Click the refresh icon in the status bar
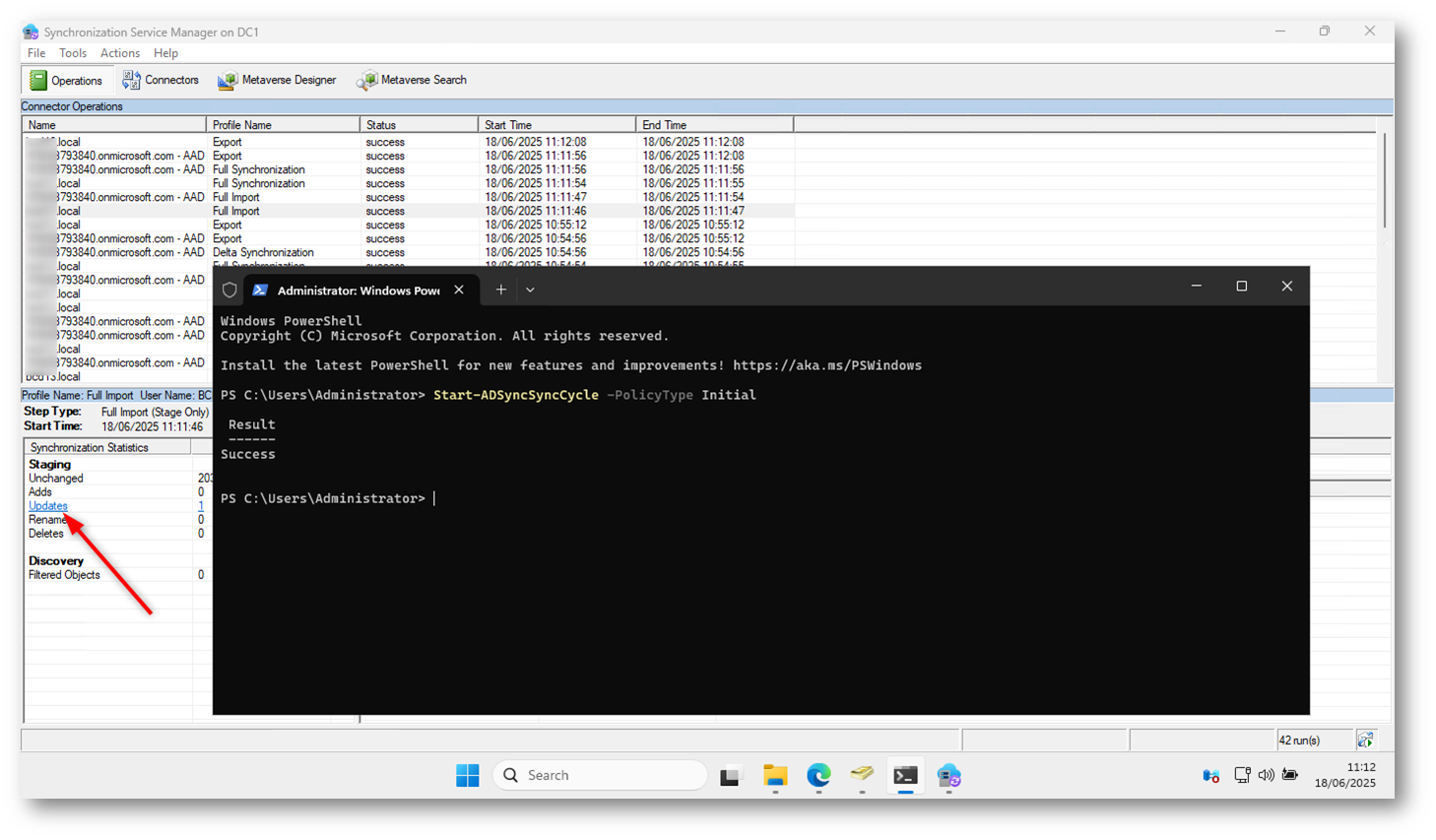Image resolution: width=1436 pixels, height=840 pixels. (x=1365, y=740)
